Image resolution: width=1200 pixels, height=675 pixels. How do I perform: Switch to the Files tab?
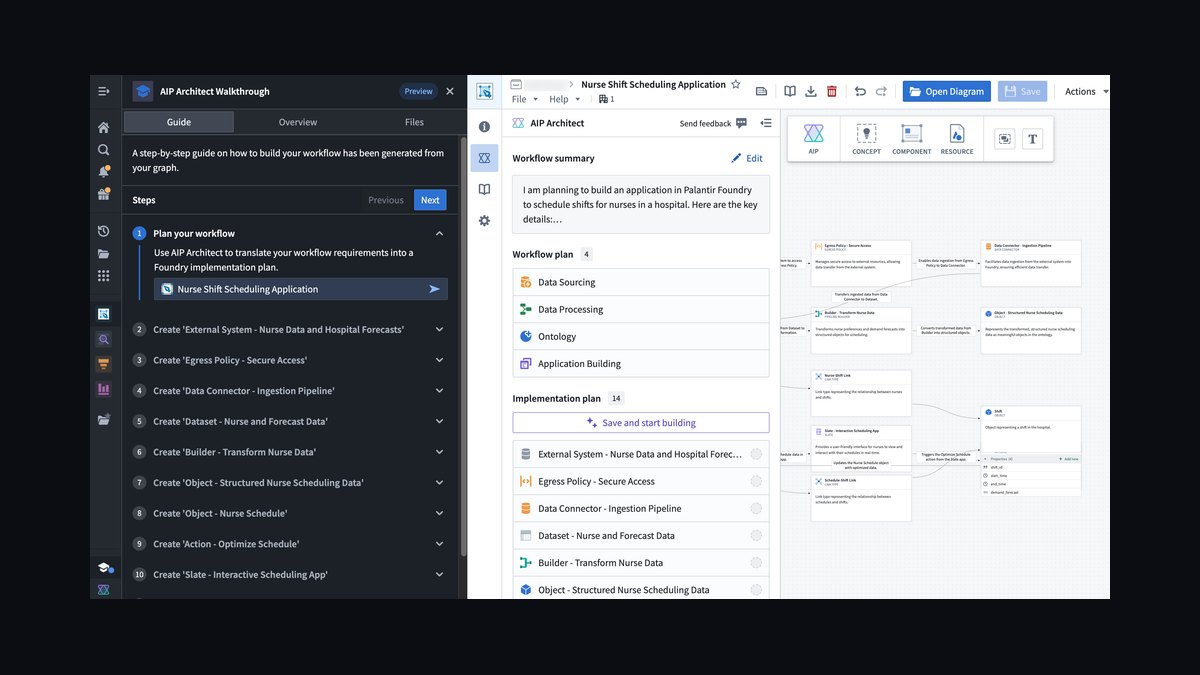point(414,122)
